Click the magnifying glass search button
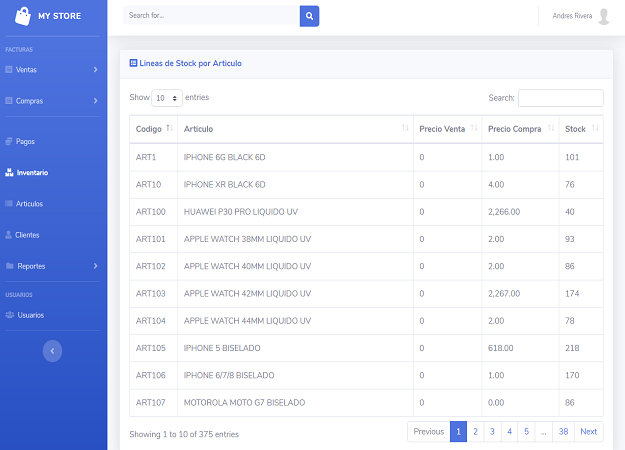 [309, 16]
